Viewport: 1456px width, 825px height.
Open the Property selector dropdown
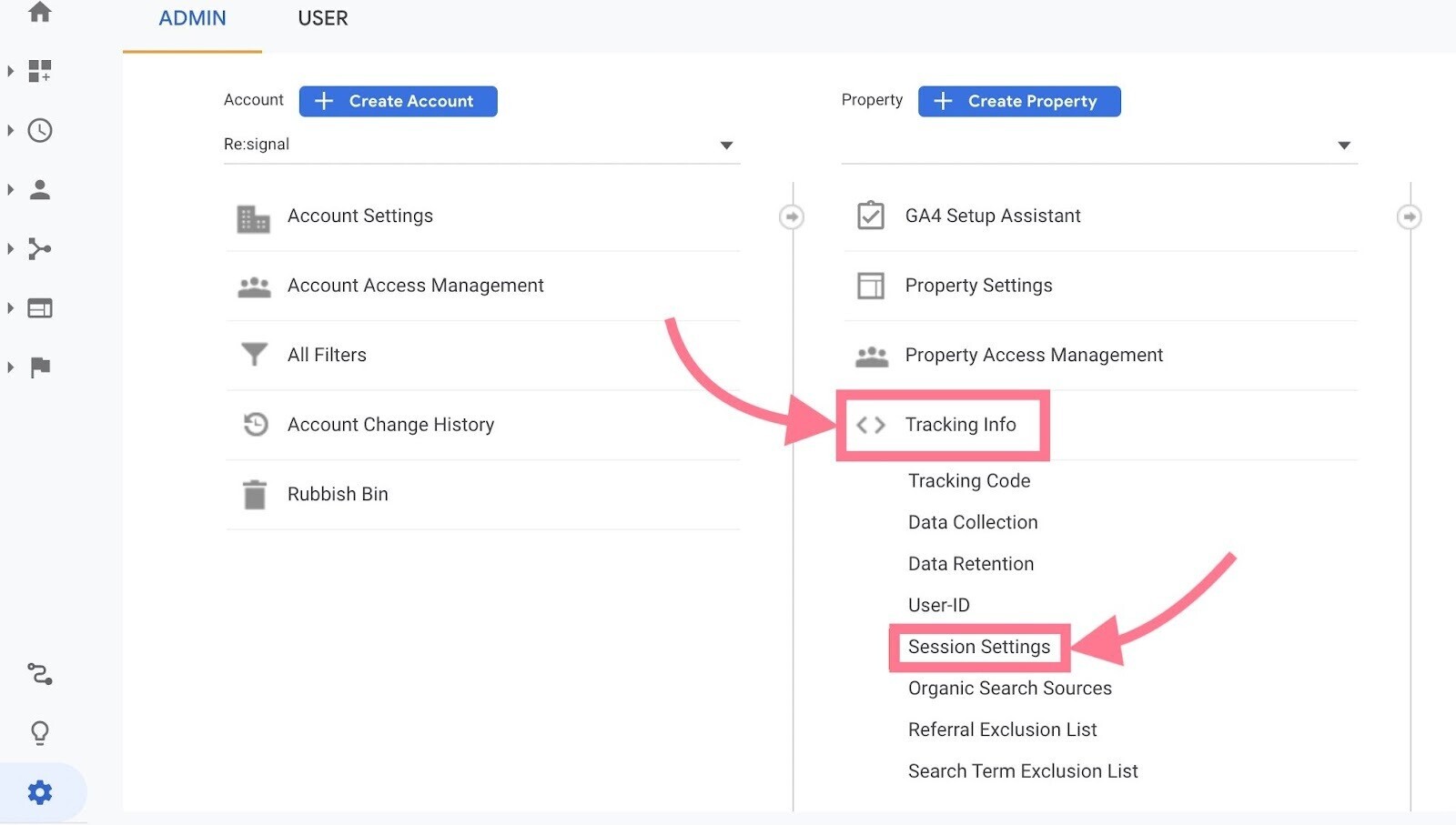[x=1342, y=144]
